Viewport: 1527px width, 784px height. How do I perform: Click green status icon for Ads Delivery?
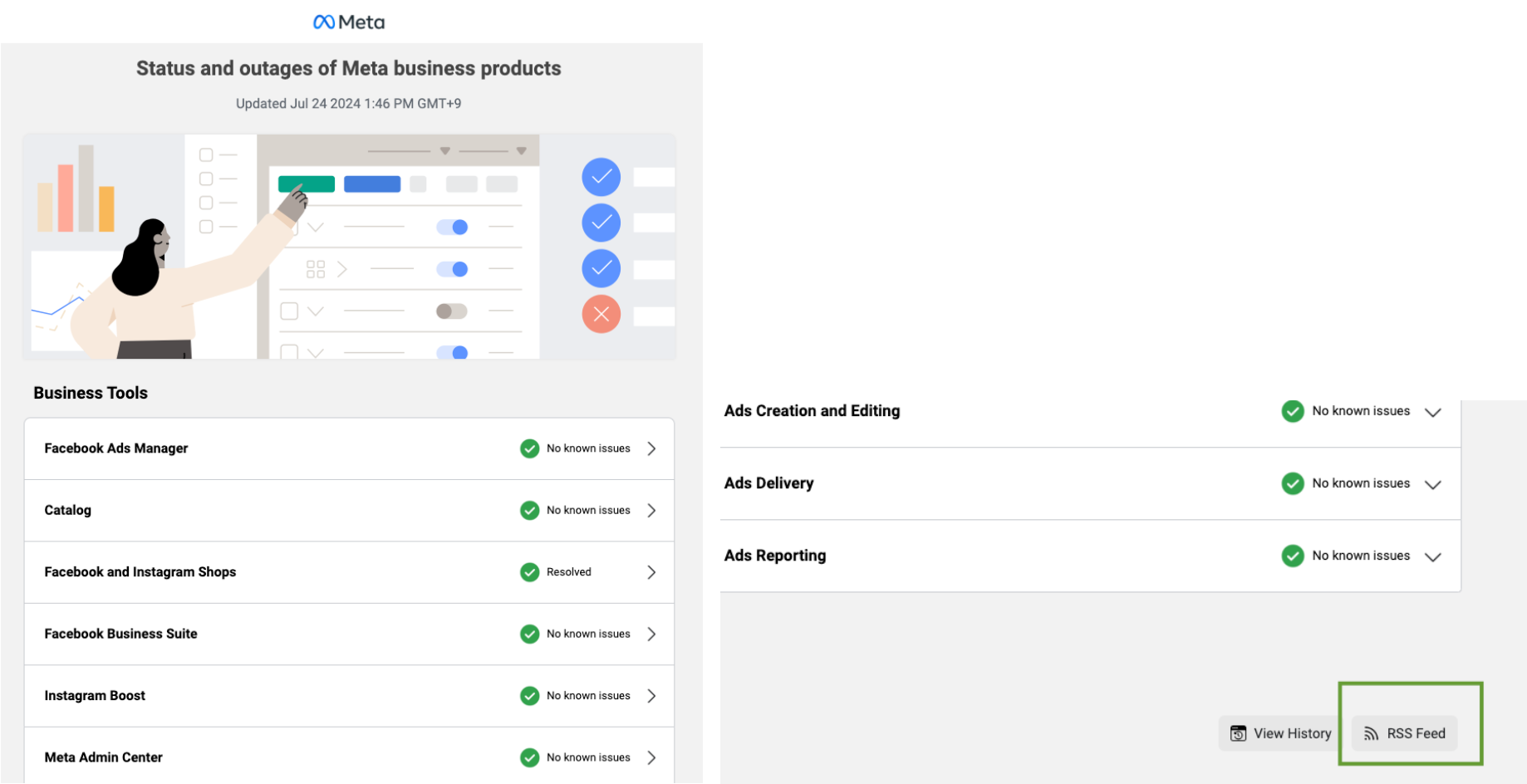coord(1292,483)
